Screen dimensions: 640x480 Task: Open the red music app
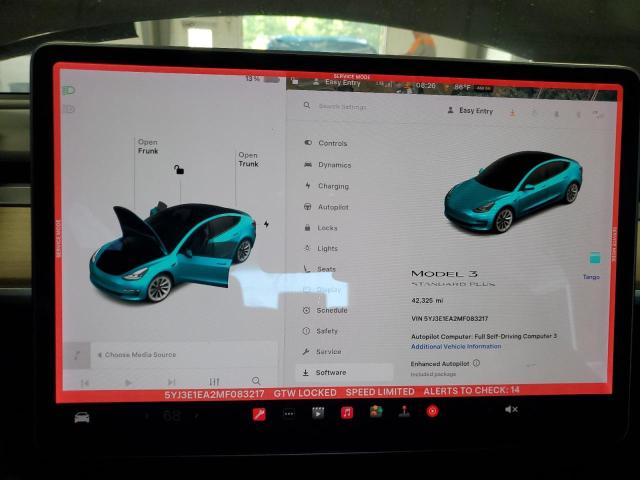click(347, 413)
